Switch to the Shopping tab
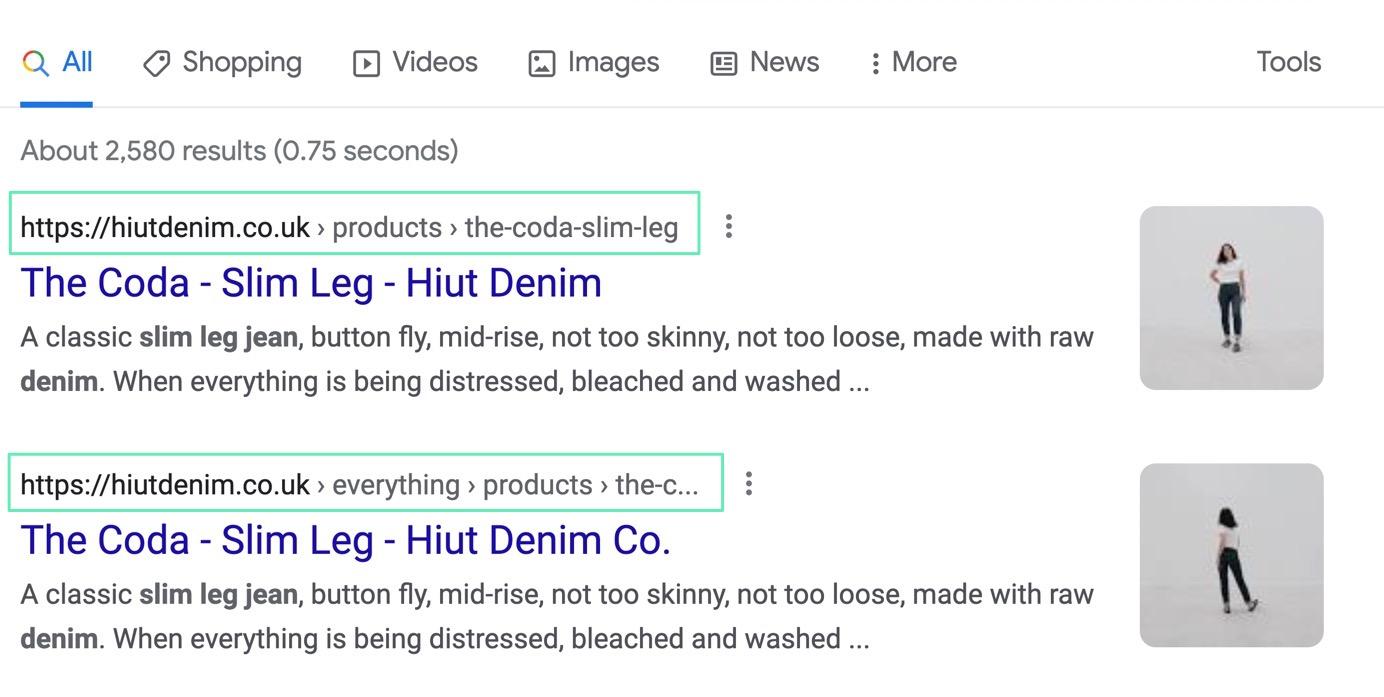This screenshot has width=1384, height=697. [x=222, y=62]
